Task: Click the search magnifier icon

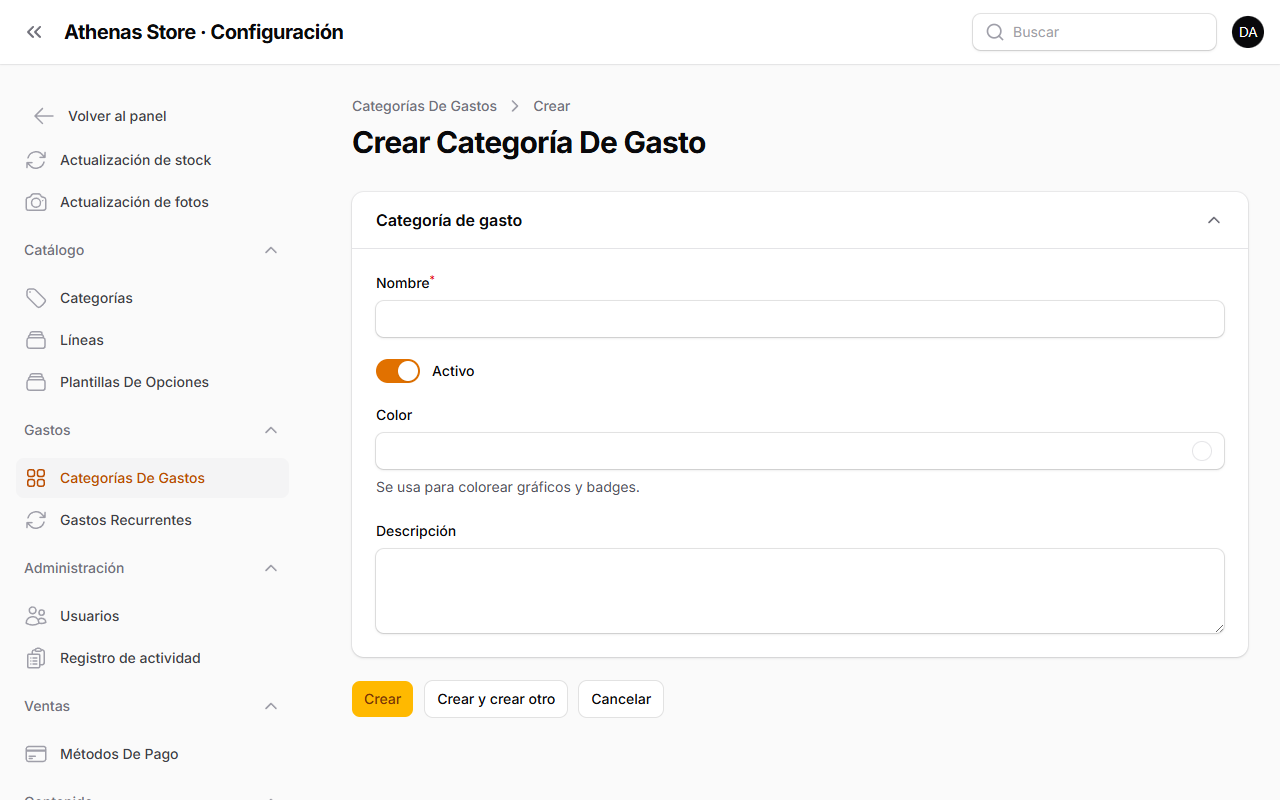Action: tap(994, 32)
